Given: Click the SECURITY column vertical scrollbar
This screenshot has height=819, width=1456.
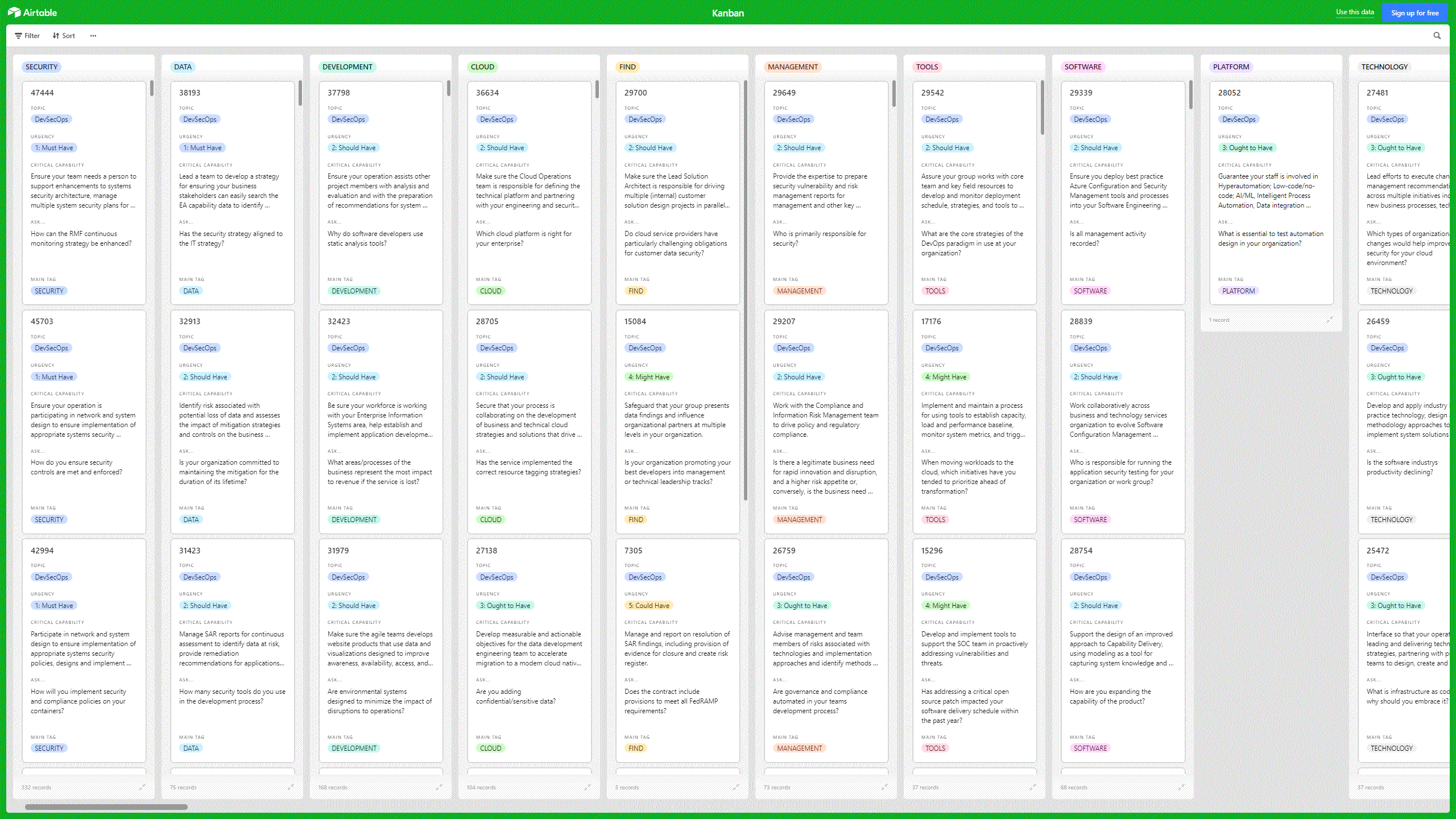Looking at the screenshot, I should tap(152, 88).
